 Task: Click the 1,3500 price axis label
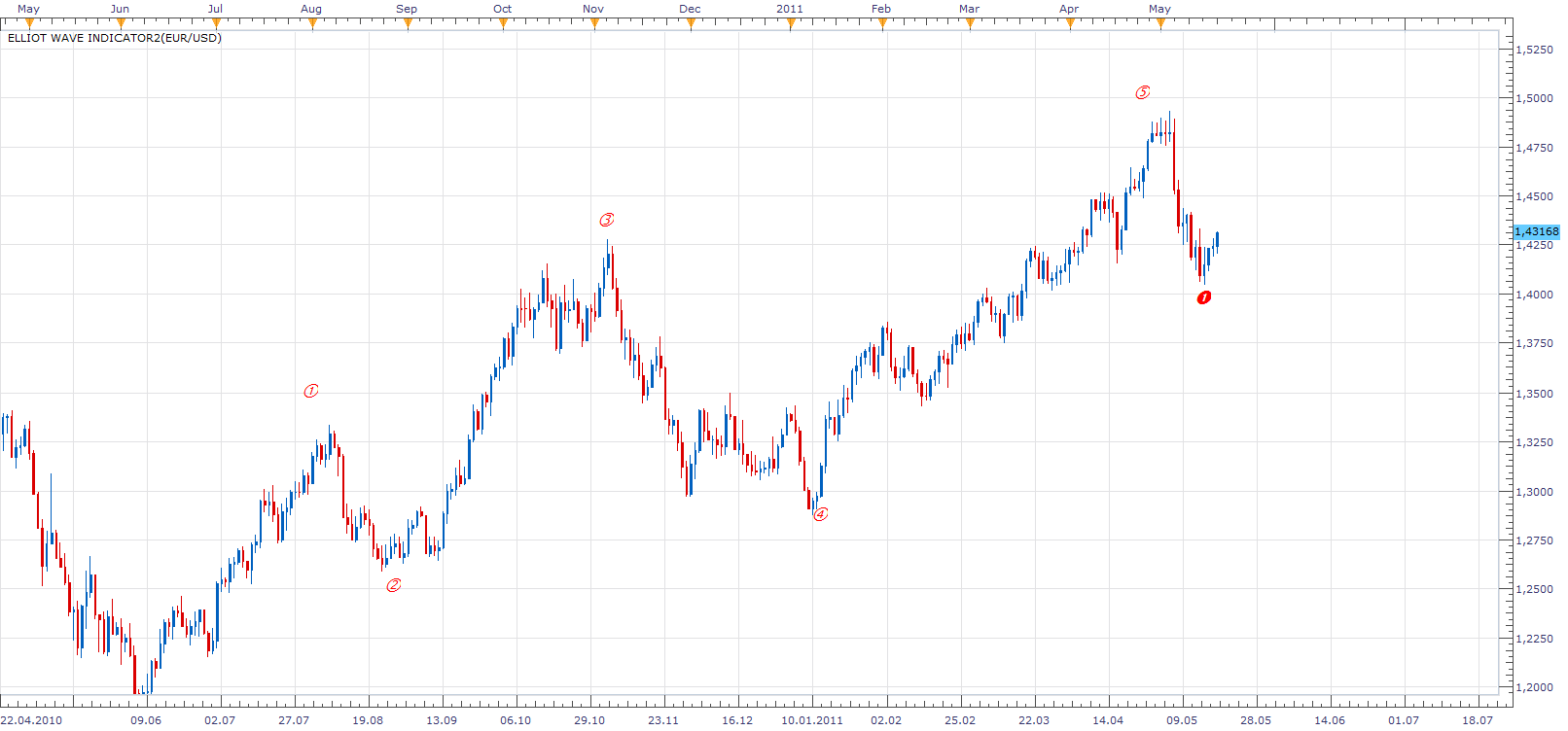pyautogui.click(x=1535, y=394)
